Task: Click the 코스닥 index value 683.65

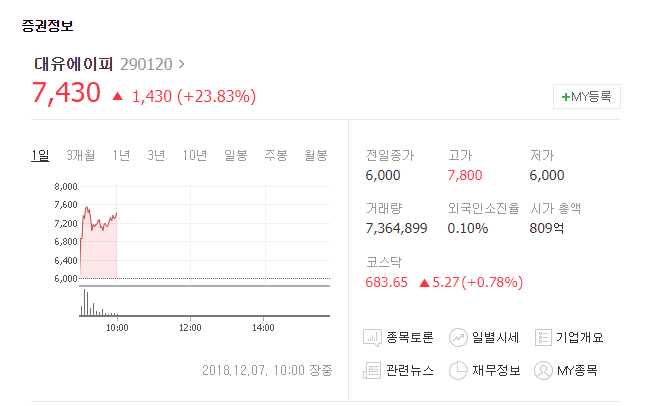Action: [387, 282]
